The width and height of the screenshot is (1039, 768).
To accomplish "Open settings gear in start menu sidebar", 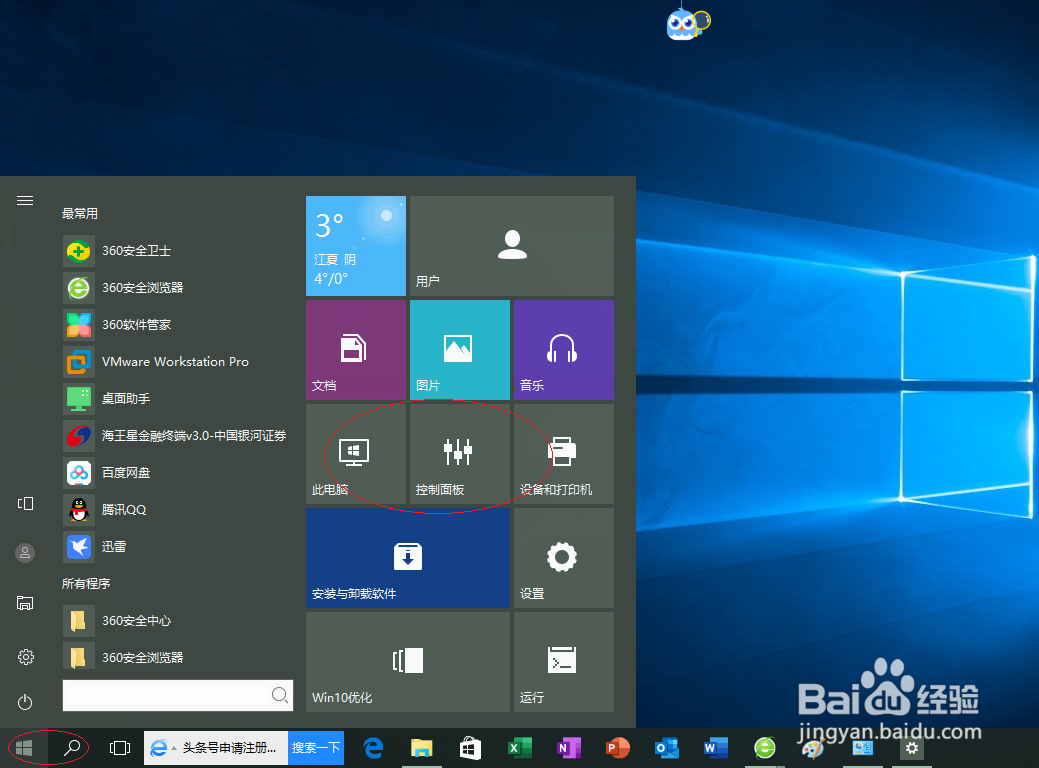I will [x=25, y=657].
